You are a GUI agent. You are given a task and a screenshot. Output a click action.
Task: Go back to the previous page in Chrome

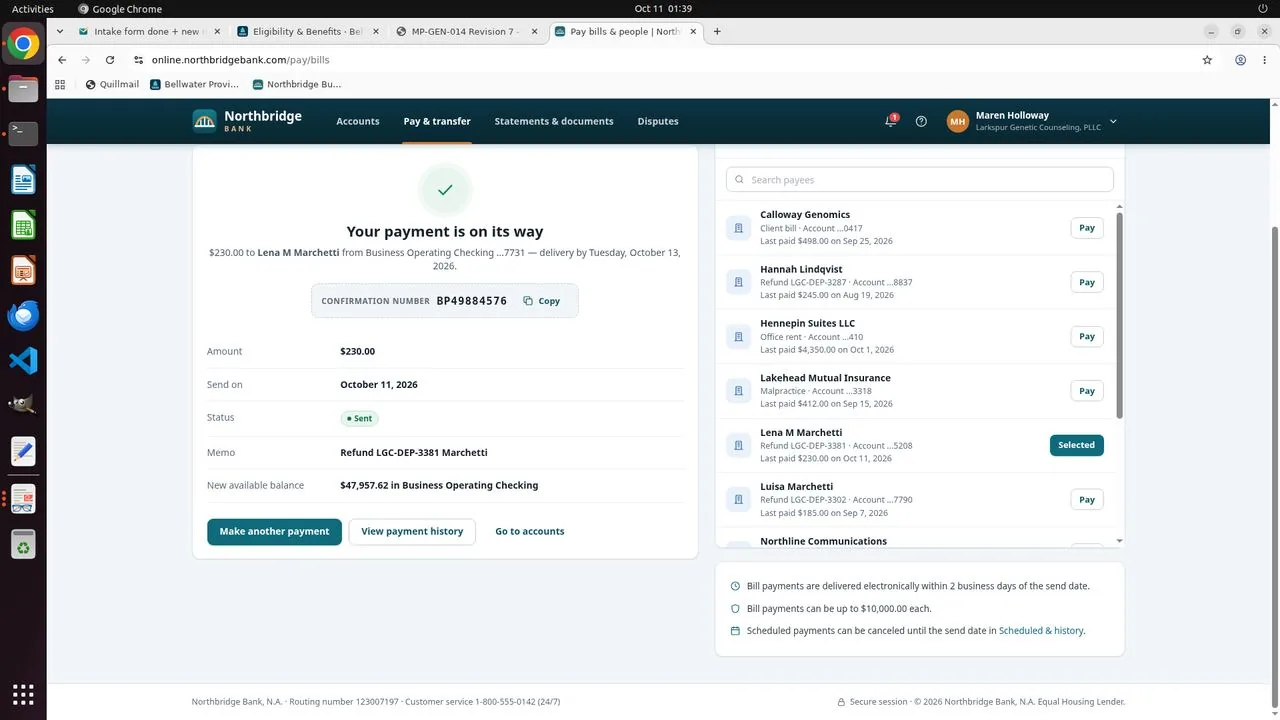pyautogui.click(x=62, y=60)
